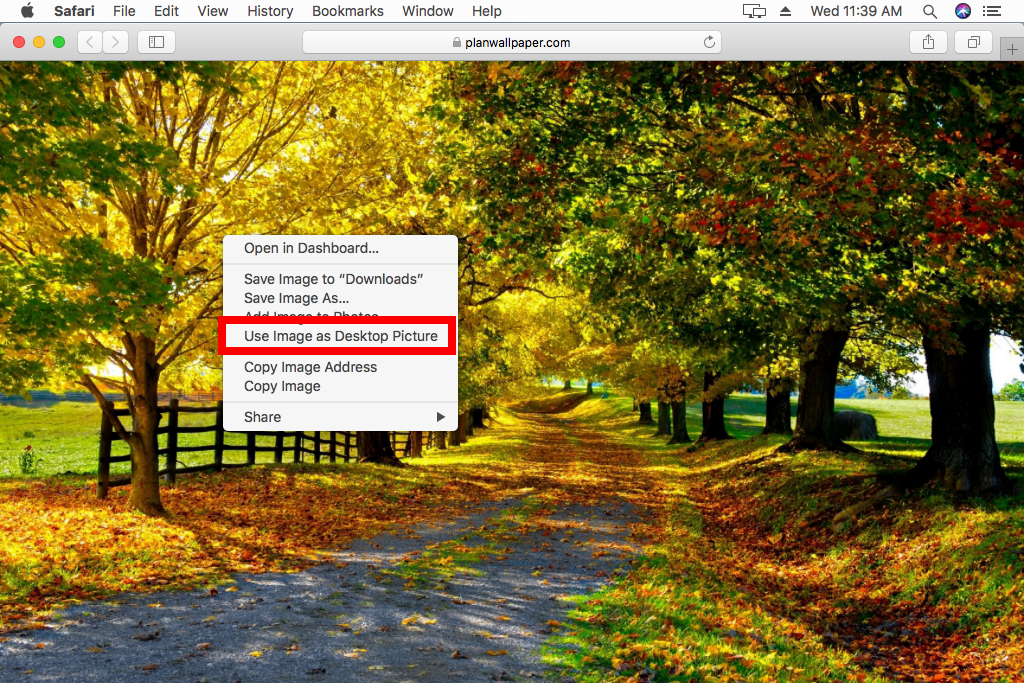
Task: Select Copy Image Address option
Action: tap(310, 367)
